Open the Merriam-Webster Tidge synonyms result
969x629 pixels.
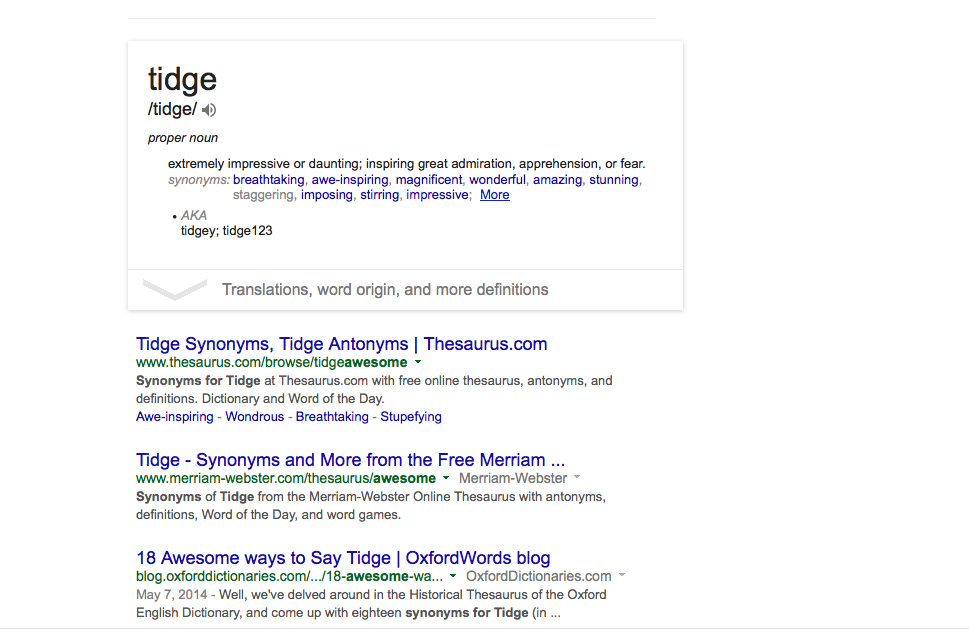(350, 460)
